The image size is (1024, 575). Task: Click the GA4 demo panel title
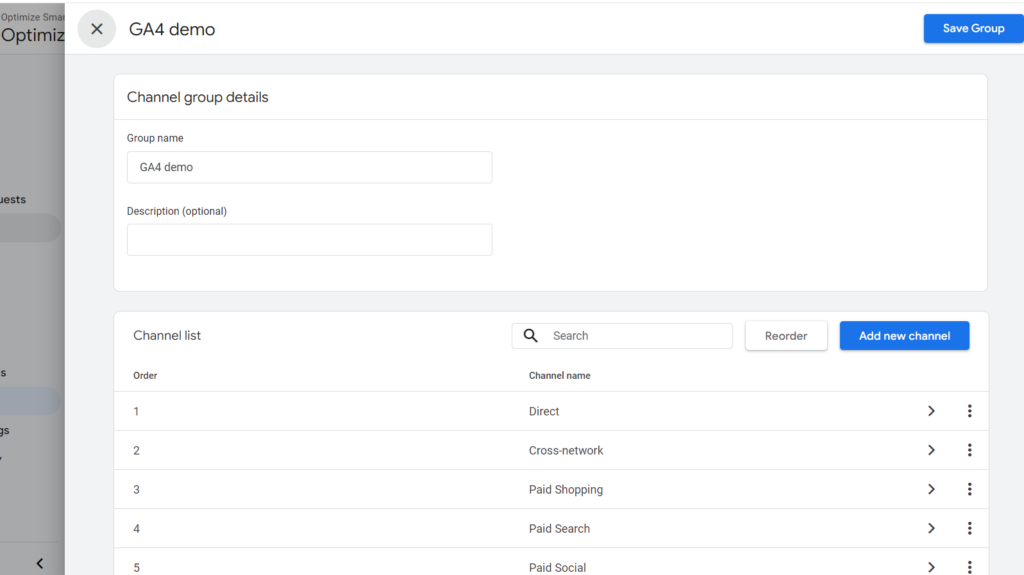click(172, 29)
